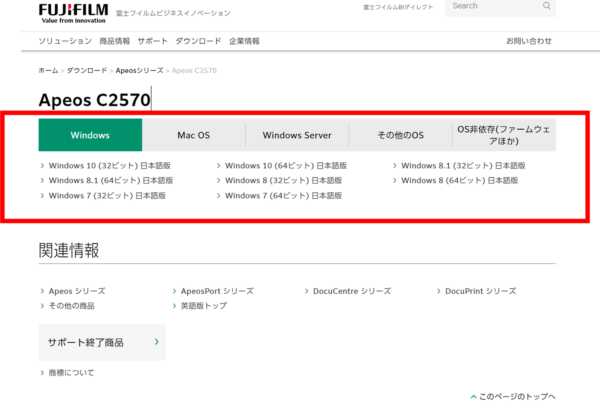Screen dimensions: 600x411
Task: Open the ソリューション menu
Action: pyautogui.click(x=66, y=41)
